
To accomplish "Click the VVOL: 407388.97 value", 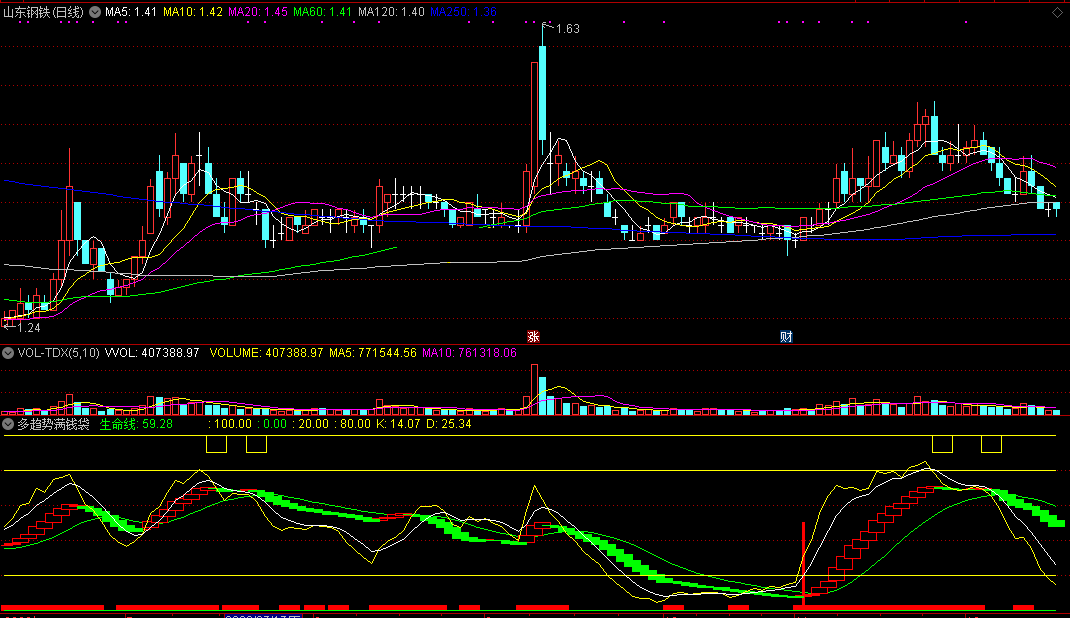I will pos(152,353).
